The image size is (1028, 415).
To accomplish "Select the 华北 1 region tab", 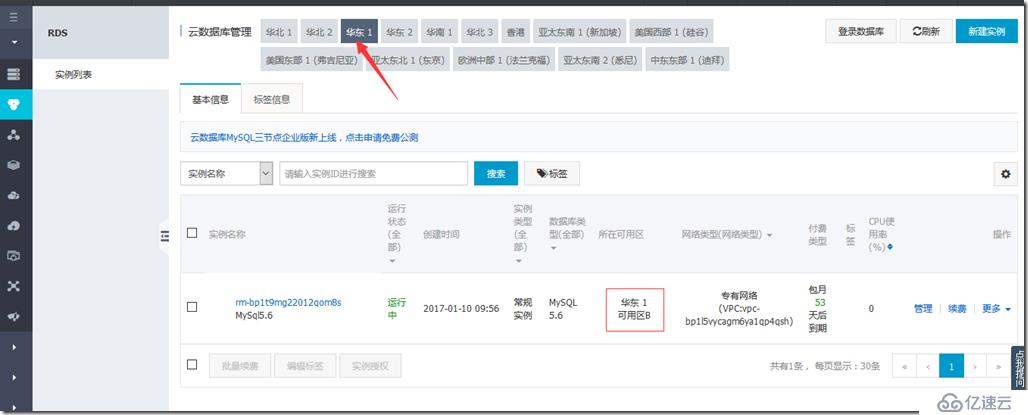I will 279,31.
